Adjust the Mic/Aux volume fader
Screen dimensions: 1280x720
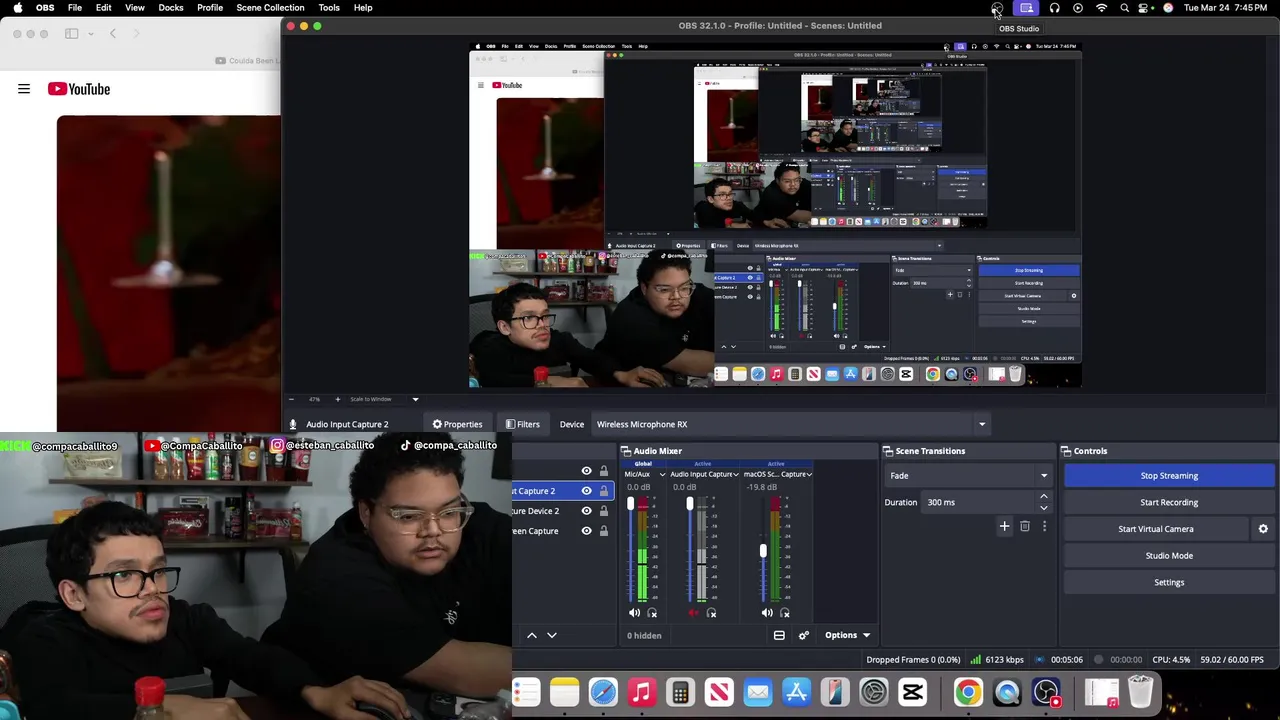(630, 506)
